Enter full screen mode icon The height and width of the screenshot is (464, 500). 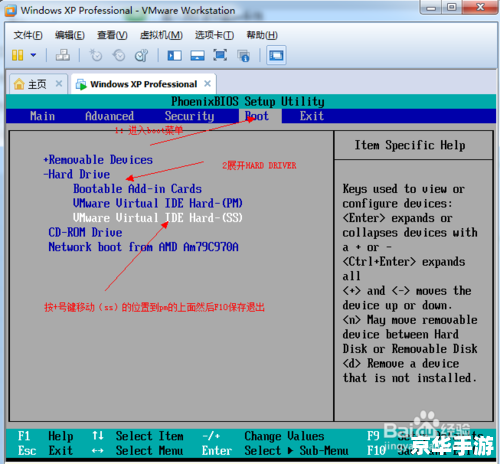pyautogui.click(x=220, y=55)
